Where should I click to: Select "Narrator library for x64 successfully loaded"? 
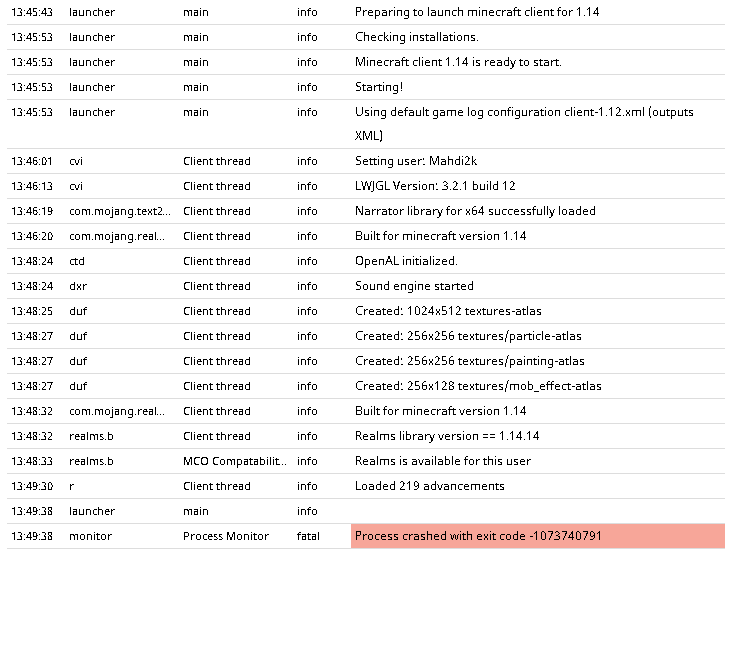[x=475, y=211]
